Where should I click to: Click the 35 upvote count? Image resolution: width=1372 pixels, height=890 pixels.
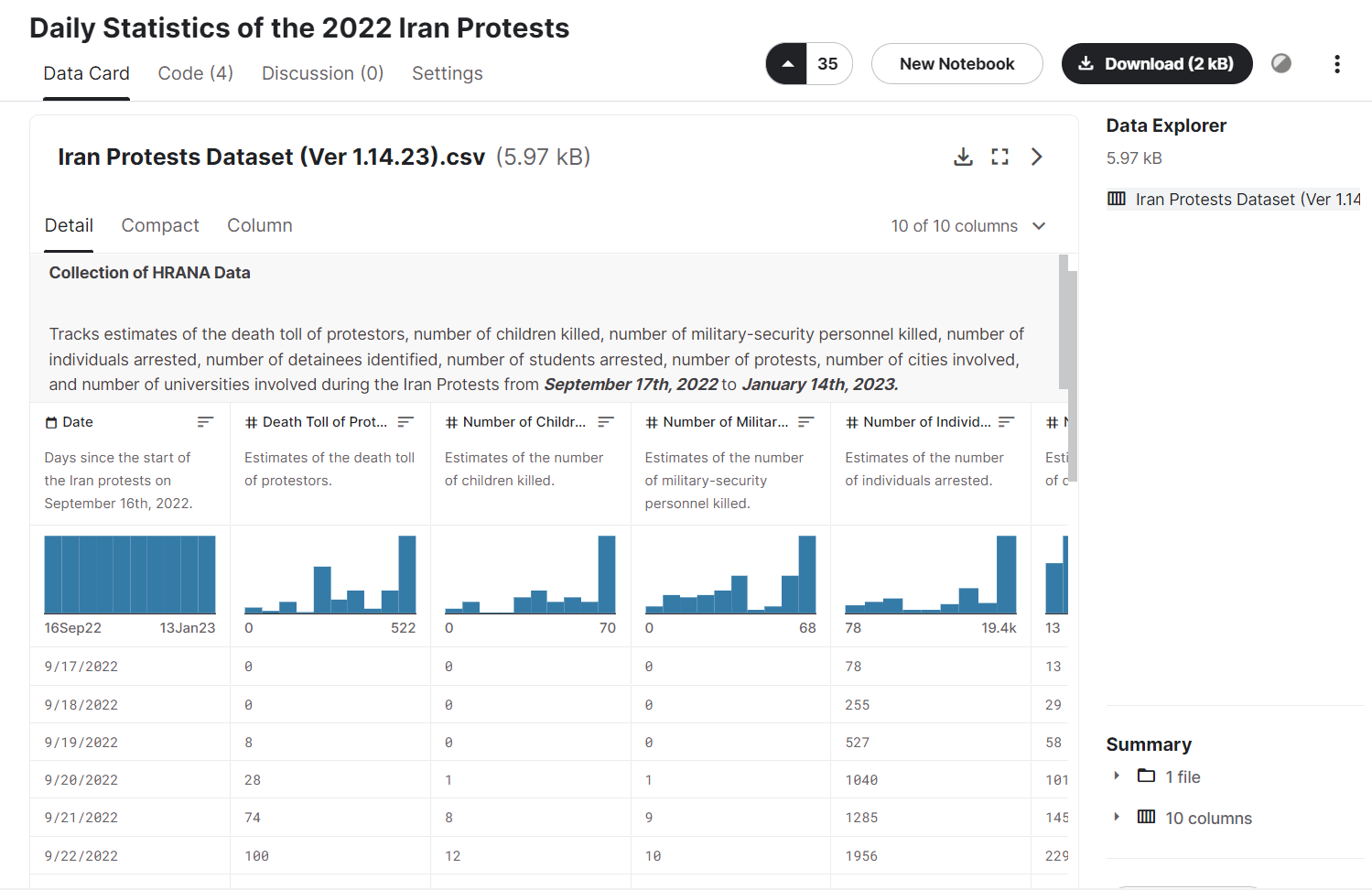828,64
